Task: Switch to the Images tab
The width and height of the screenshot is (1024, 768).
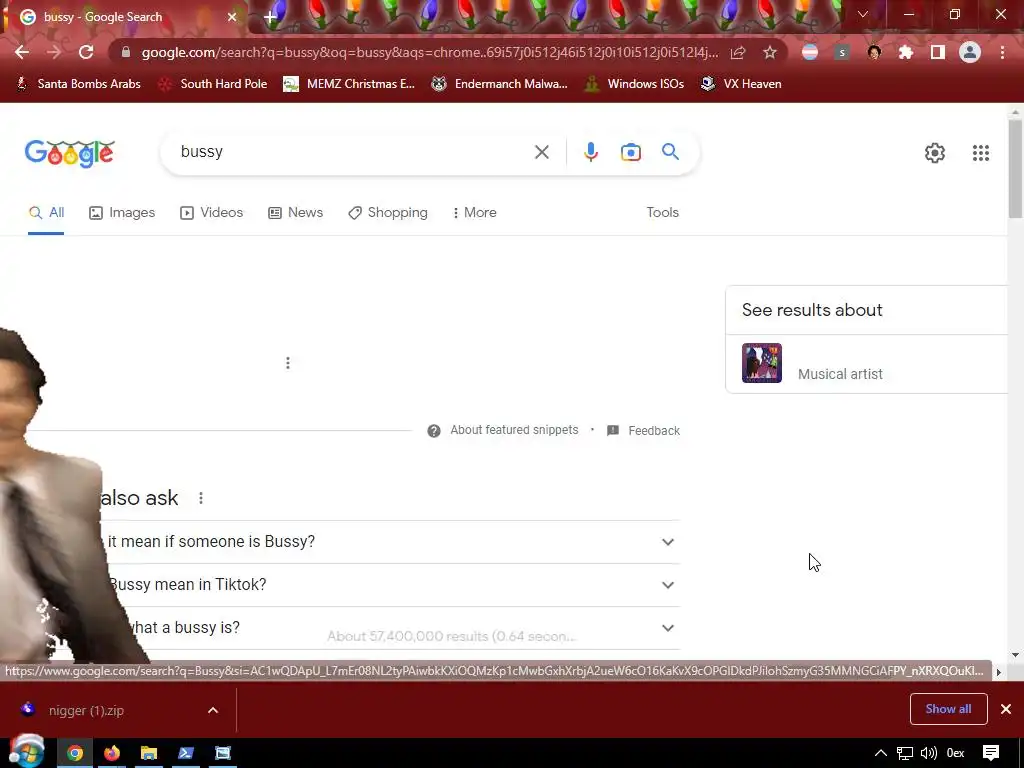Action: click(122, 213)
